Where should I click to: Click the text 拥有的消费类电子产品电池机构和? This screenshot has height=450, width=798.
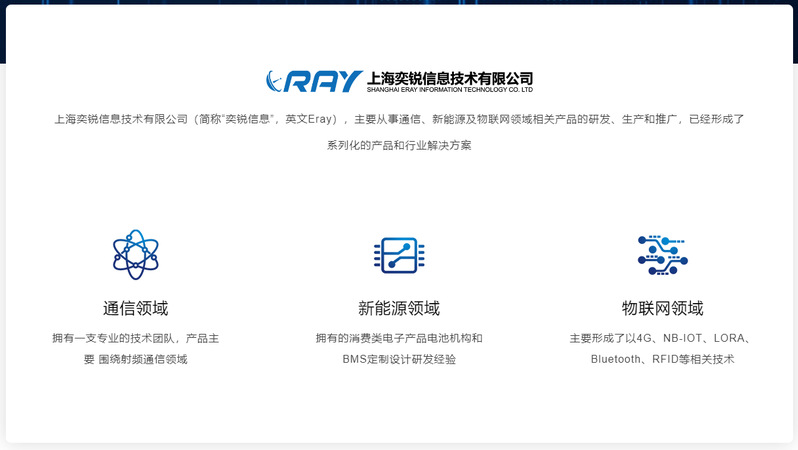(399, 339)
